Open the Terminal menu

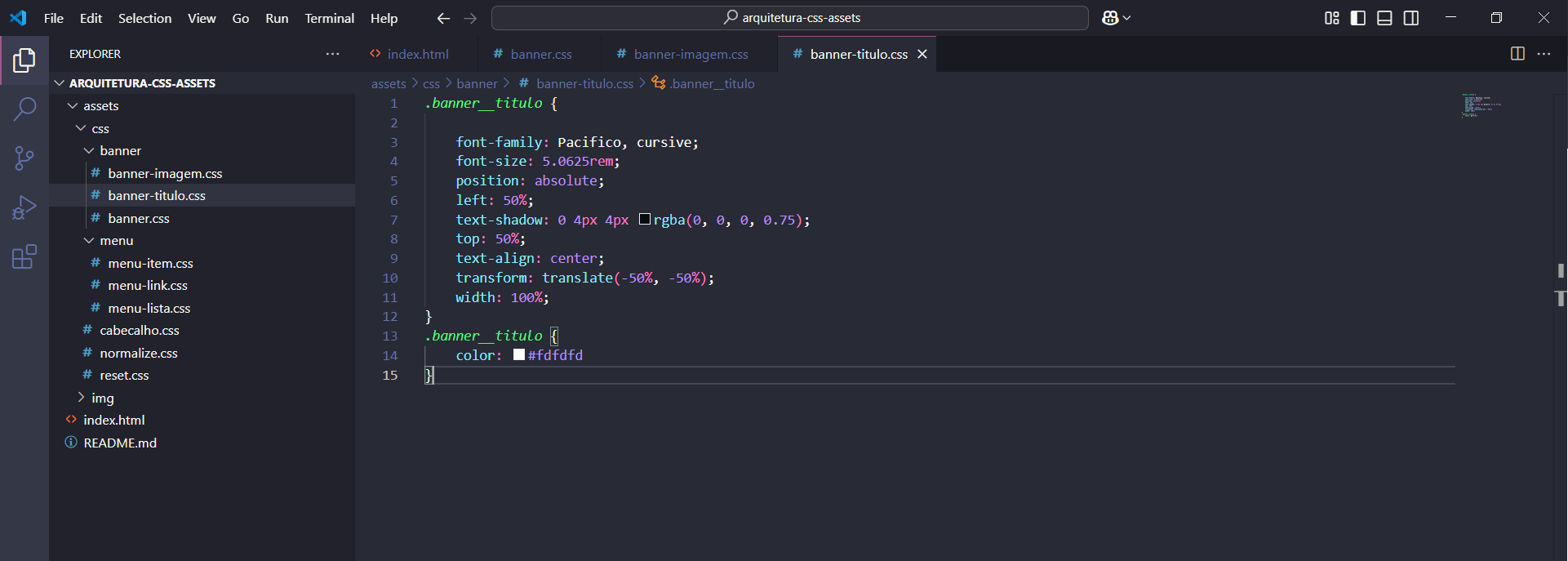coord(329,18)
